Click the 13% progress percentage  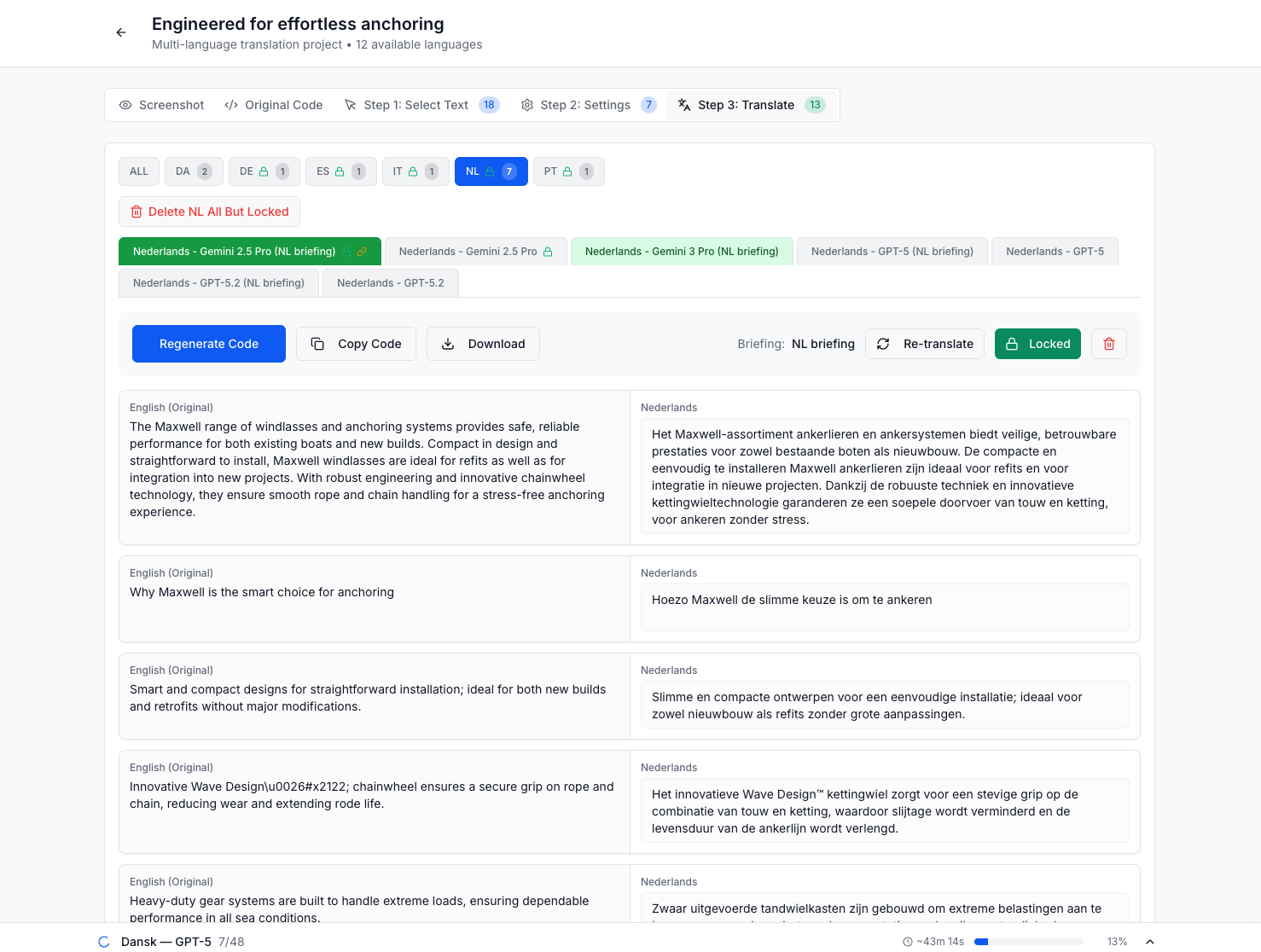click(x=1118, y=942)
